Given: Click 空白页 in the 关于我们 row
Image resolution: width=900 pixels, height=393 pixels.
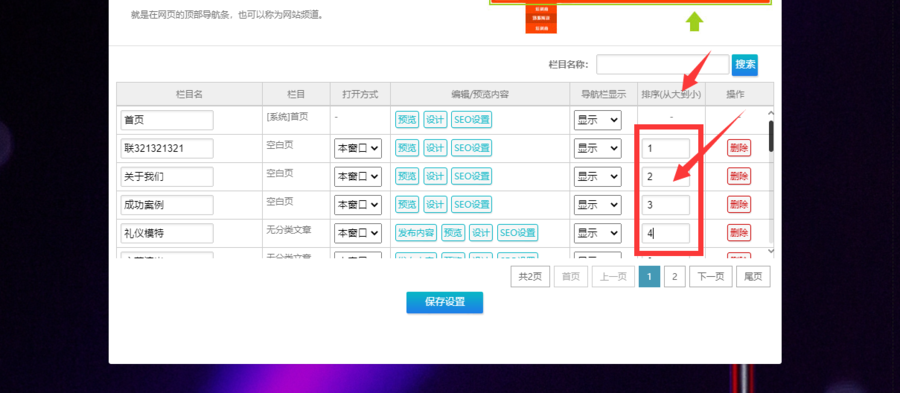Looking at the screenshot, I should [x=280, y=173].
